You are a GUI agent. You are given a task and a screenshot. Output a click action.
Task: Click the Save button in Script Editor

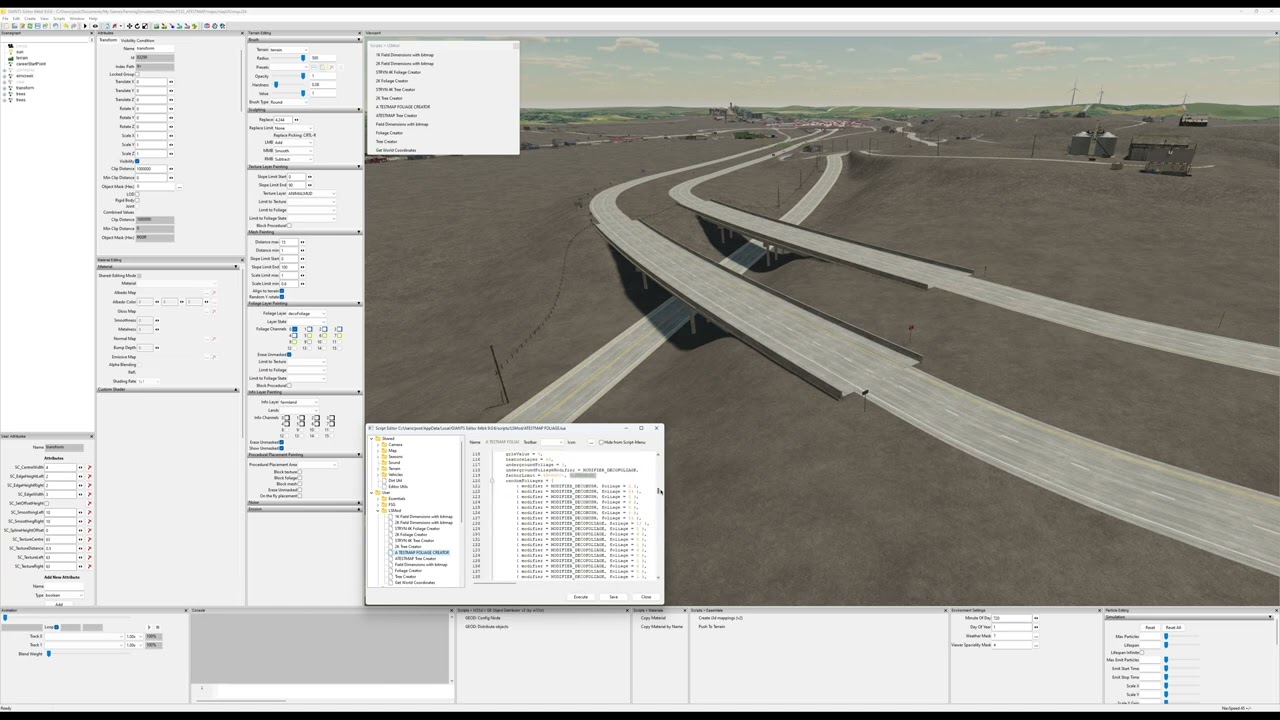(613, 597)
